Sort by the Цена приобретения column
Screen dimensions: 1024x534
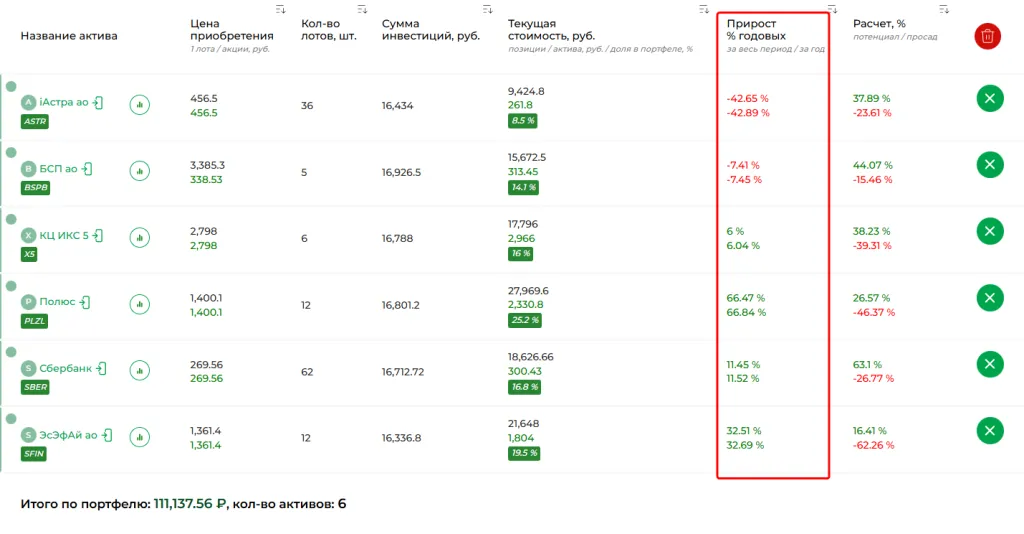[x=279, y=10]
